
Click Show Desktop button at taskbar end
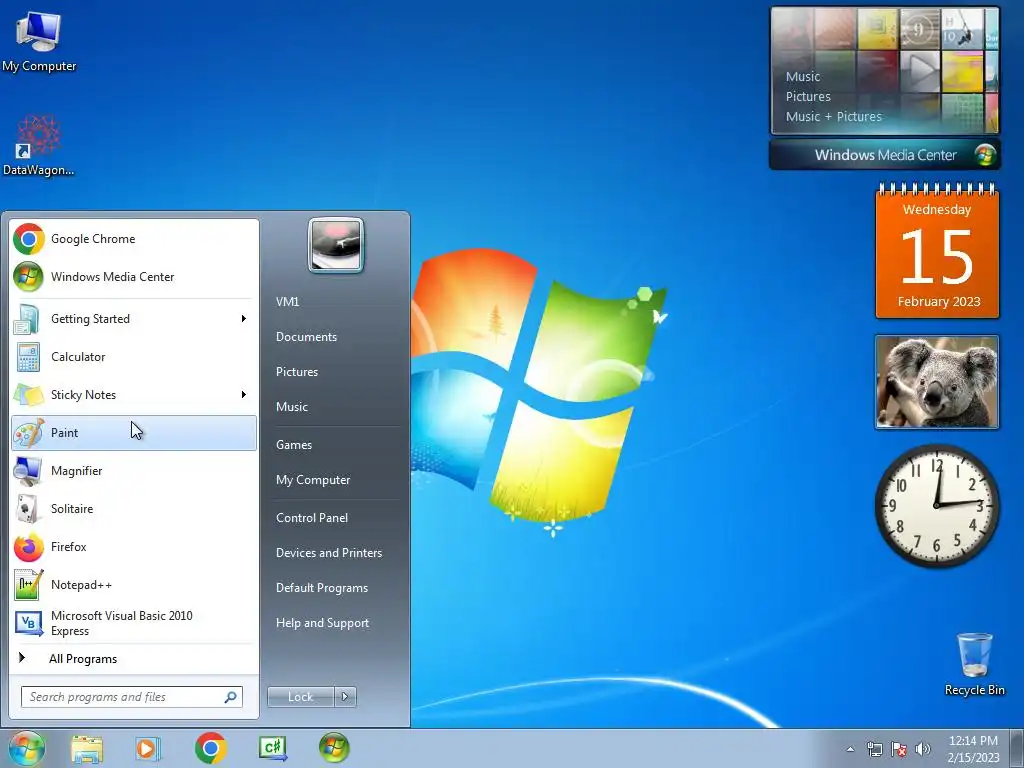(x=1016, y=748)
